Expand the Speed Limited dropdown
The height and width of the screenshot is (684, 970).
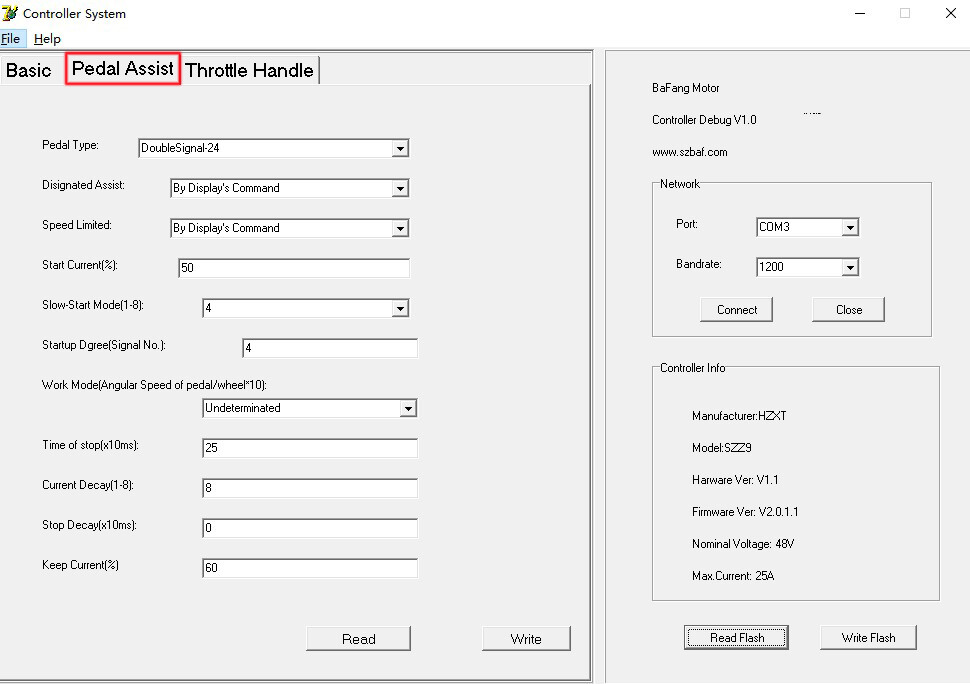point(400,228)
